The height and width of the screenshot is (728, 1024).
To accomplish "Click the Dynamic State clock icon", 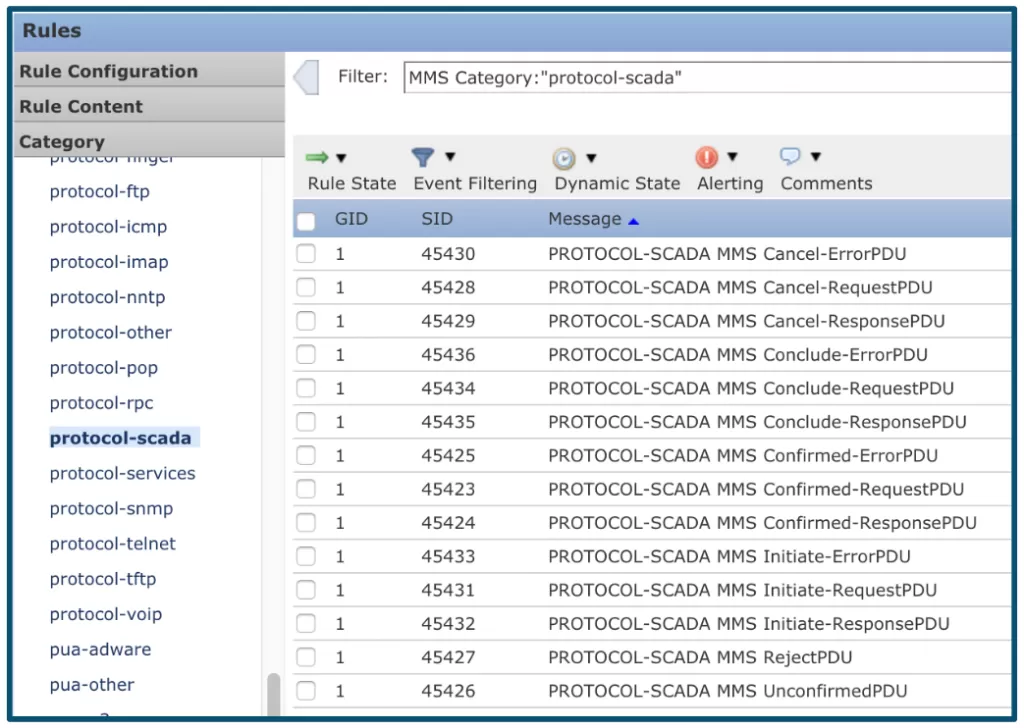I will pyautogui.click(x=564, y=159).
